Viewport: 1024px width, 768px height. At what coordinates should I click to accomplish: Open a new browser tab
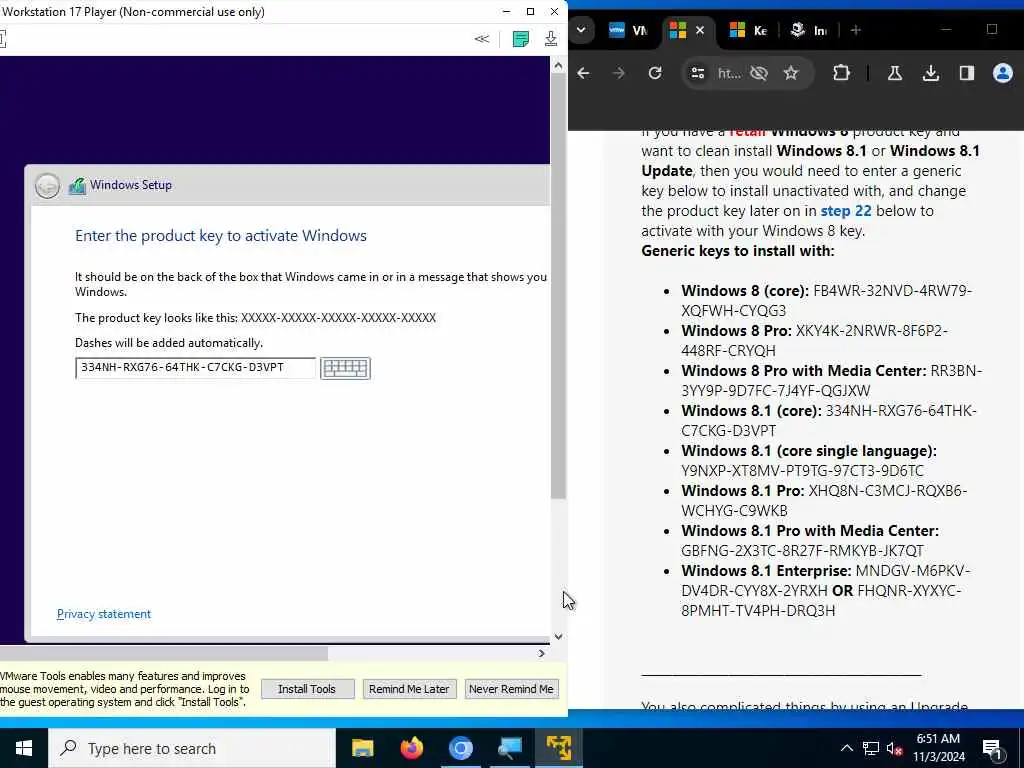856,30
